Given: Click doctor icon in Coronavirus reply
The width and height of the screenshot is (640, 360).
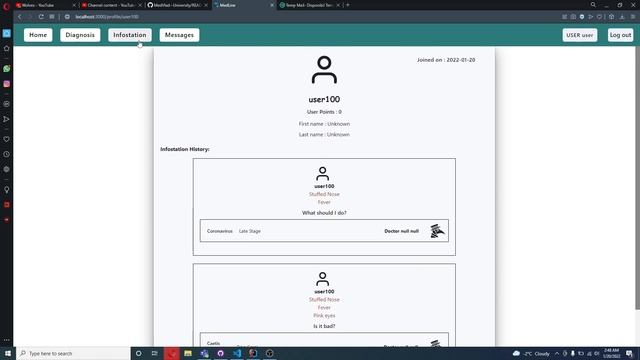Looking at the screenshot, I should click(437, 231).
